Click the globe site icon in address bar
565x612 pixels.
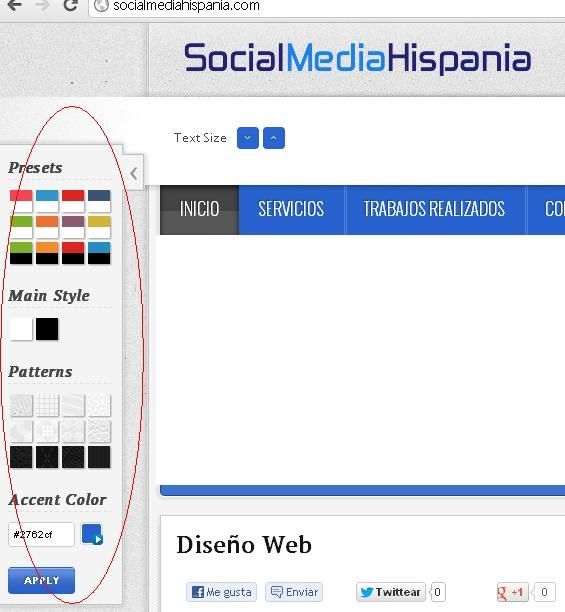(x=101, y=5)
